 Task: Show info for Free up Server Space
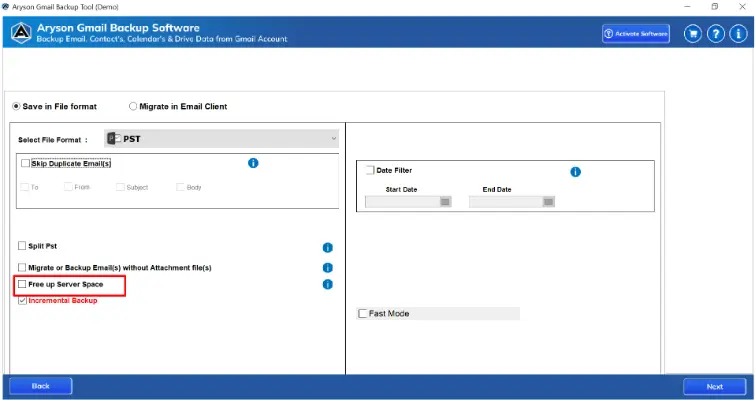327,284
